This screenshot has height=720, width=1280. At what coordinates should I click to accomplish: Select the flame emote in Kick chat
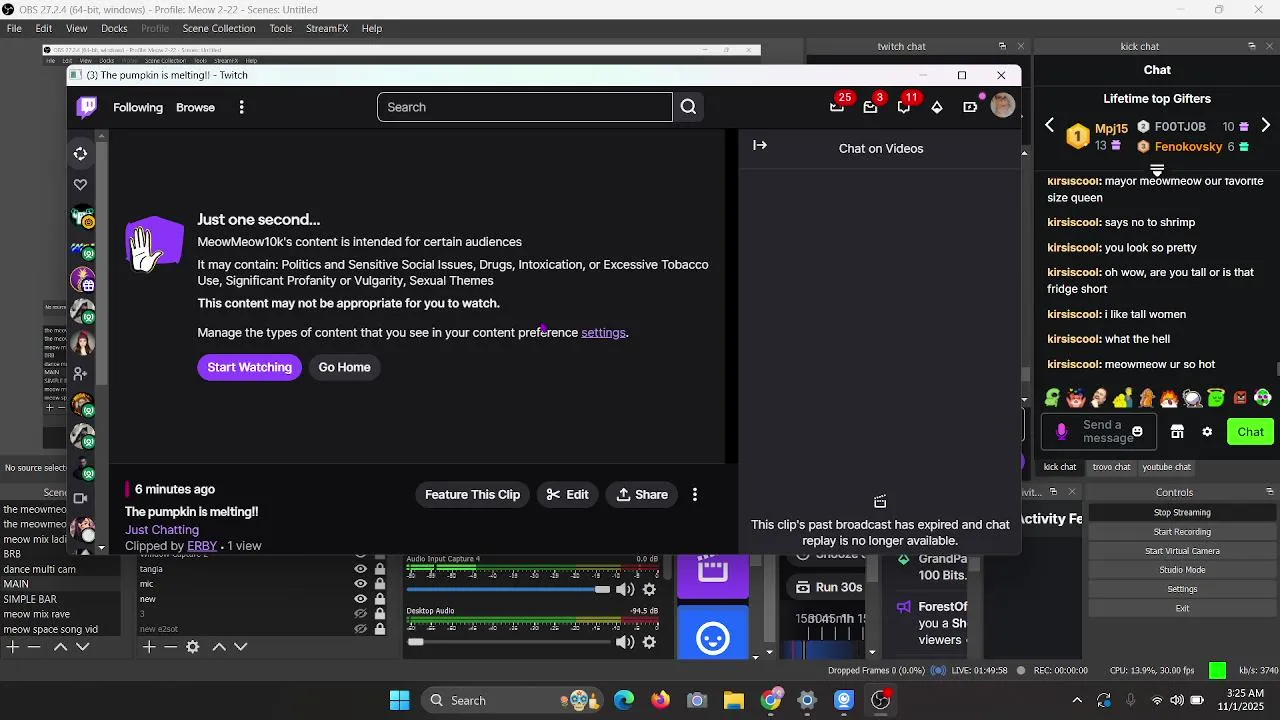pos(1168,398)
